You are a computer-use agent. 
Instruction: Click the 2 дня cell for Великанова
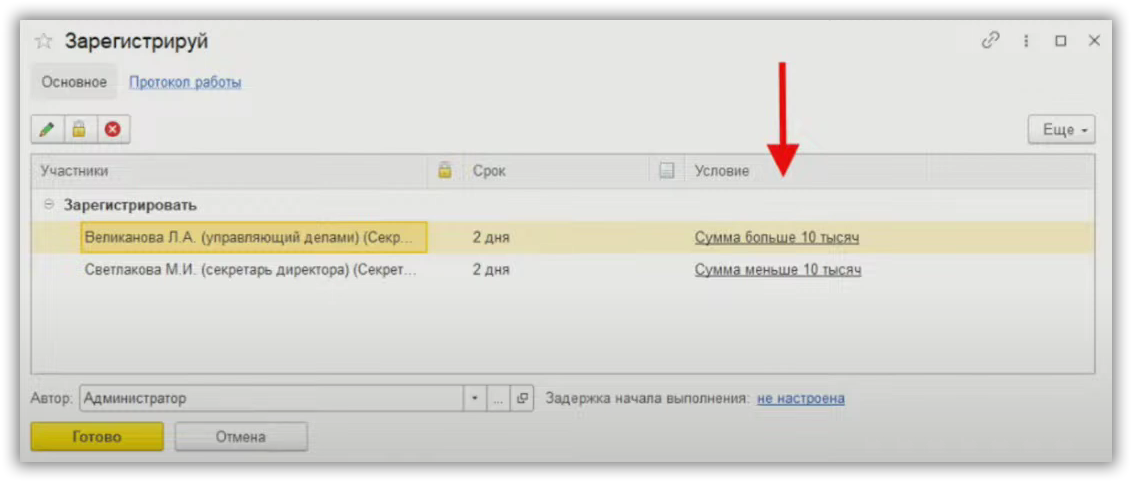491,237
